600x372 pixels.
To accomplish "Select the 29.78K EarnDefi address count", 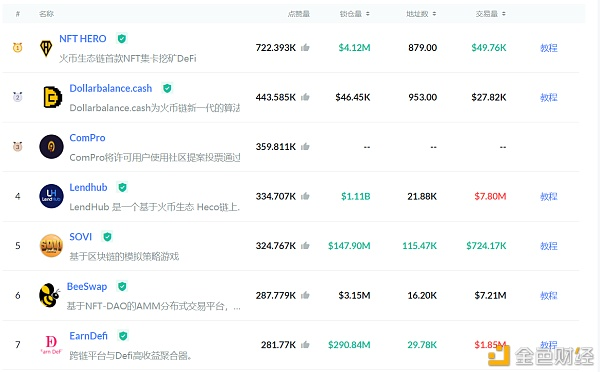I will point(422,345).
